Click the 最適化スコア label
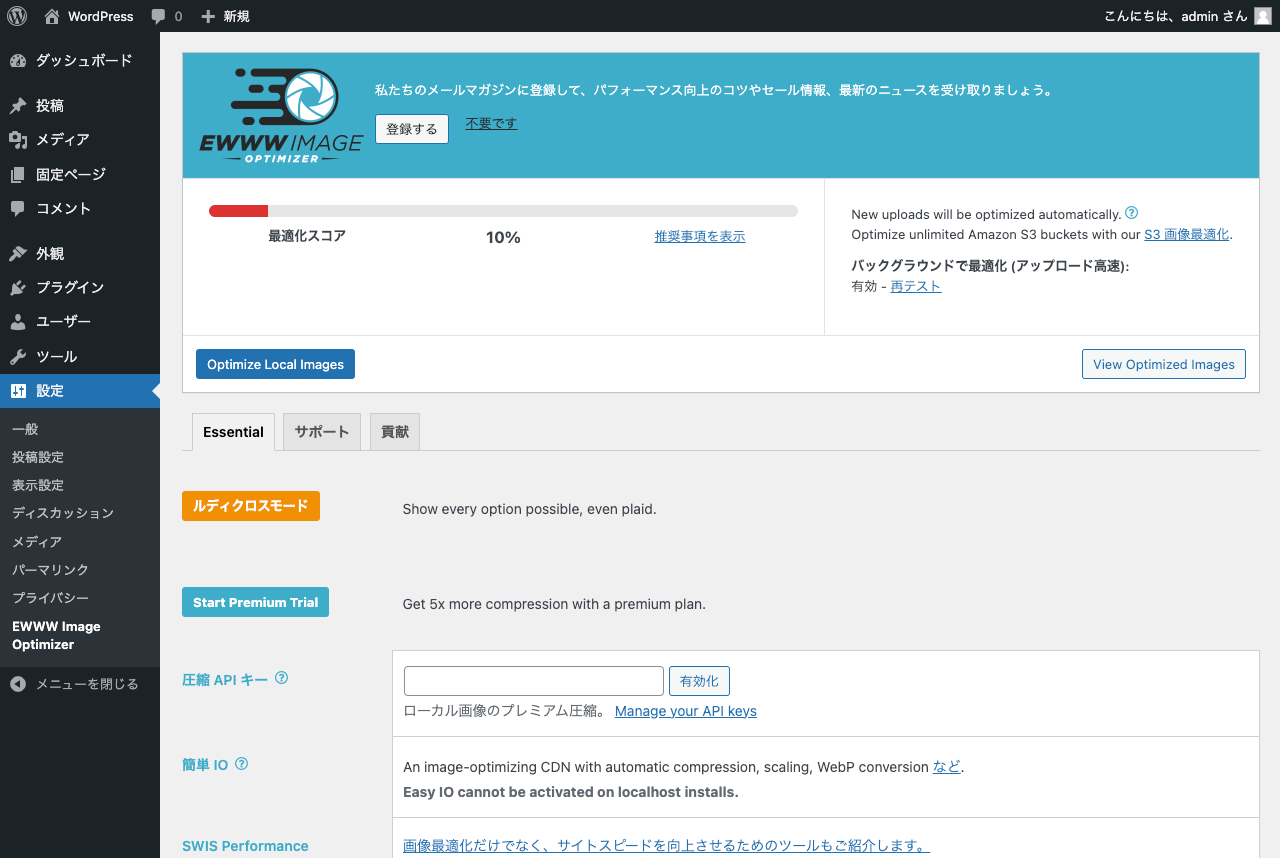 coord(307,237)
